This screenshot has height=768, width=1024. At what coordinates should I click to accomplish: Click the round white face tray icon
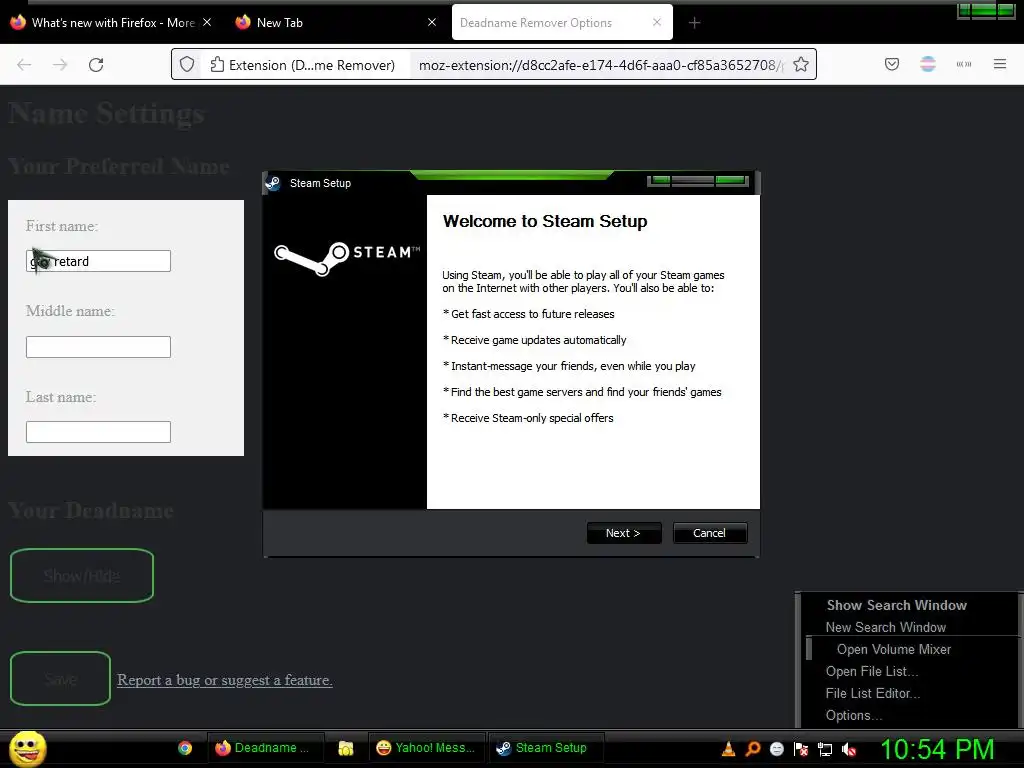(776, 748)
